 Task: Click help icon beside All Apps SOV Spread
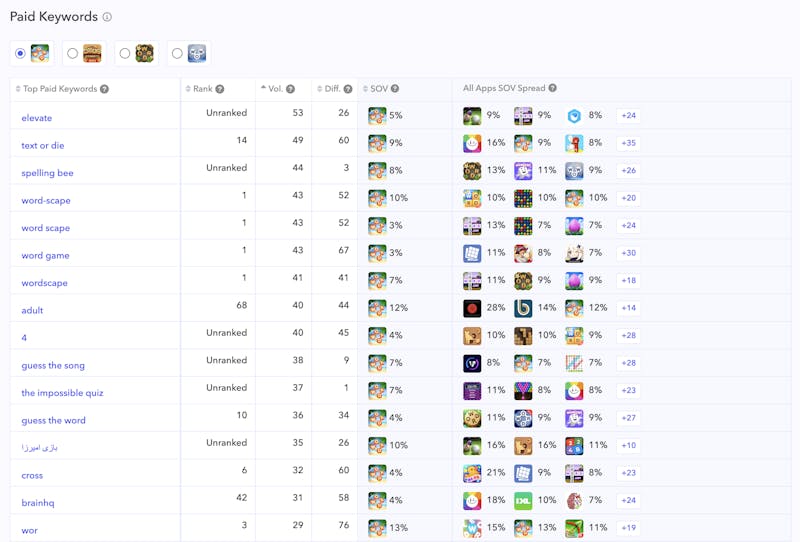[x=553, y=88]
